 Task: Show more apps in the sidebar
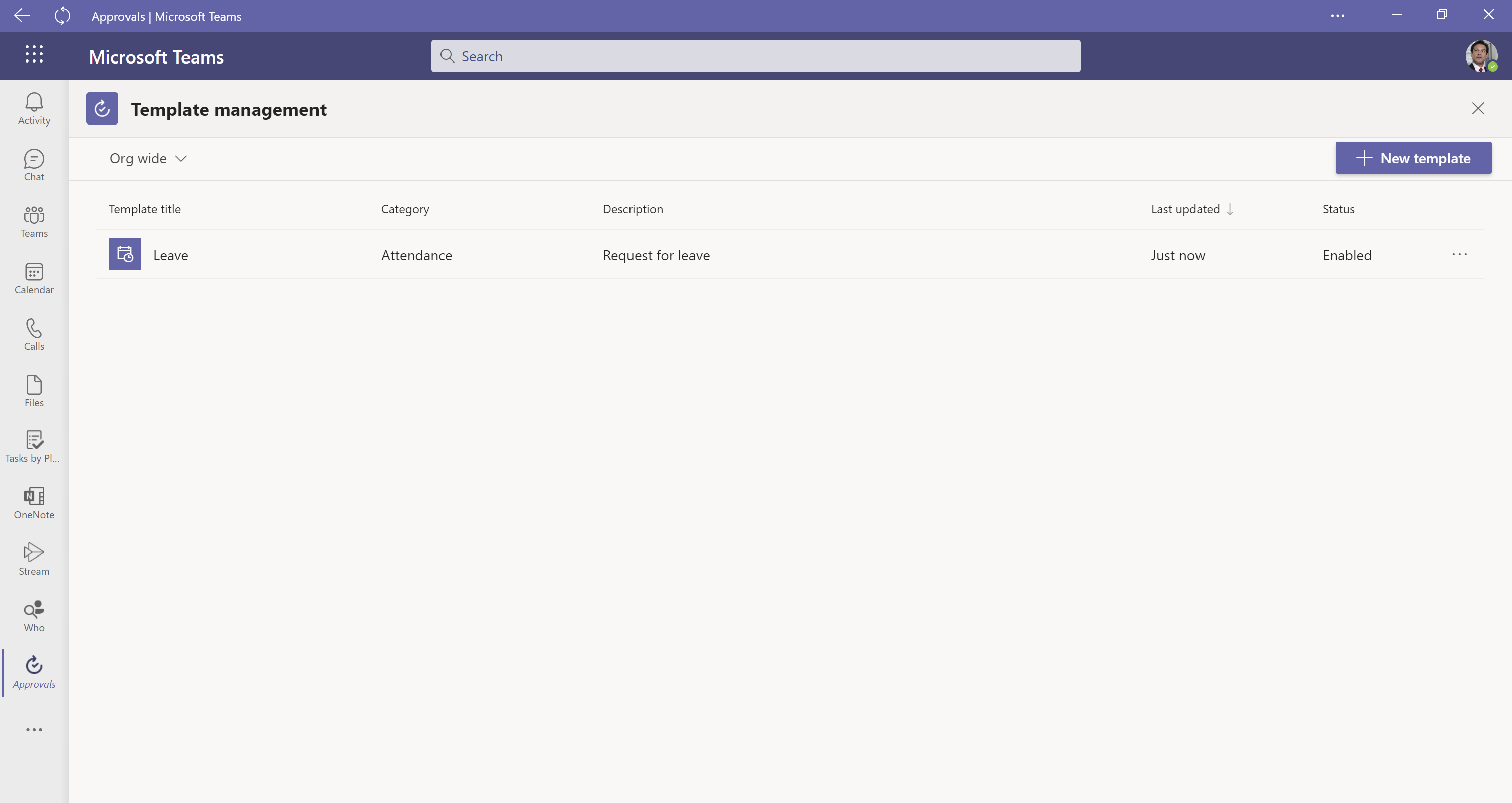click(x=34, y=729)
